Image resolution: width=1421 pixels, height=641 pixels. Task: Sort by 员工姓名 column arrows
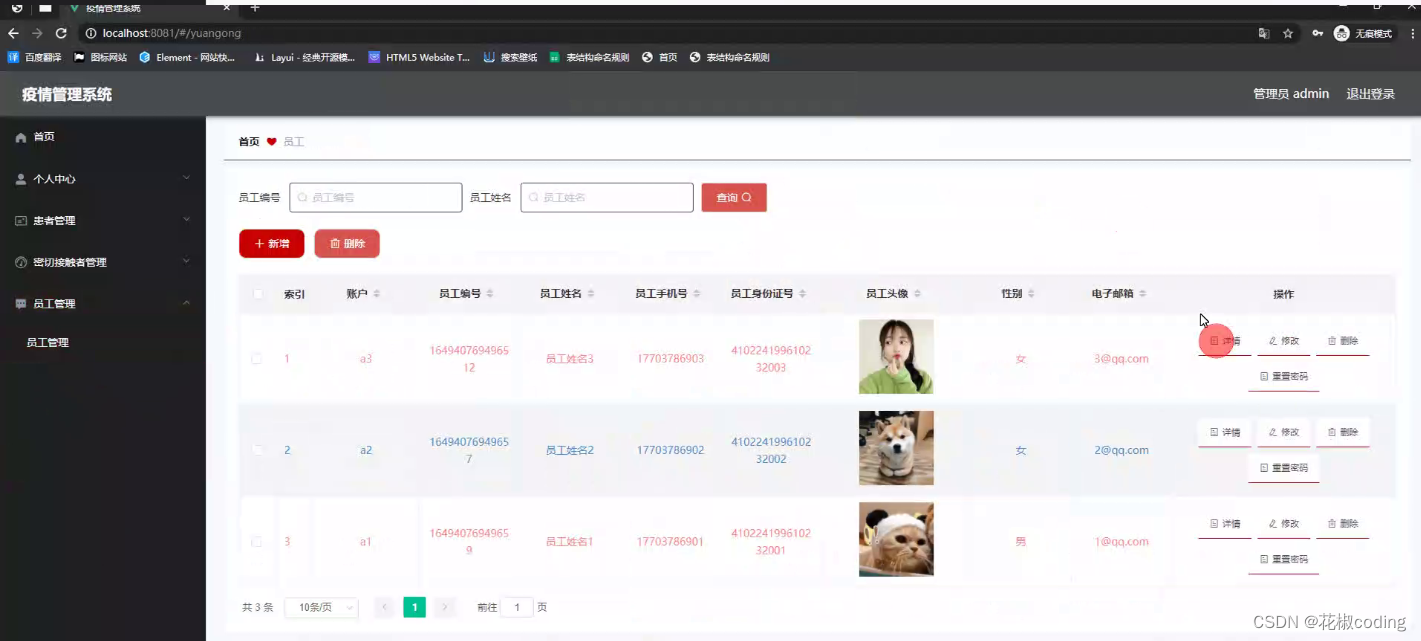[591, 294]
